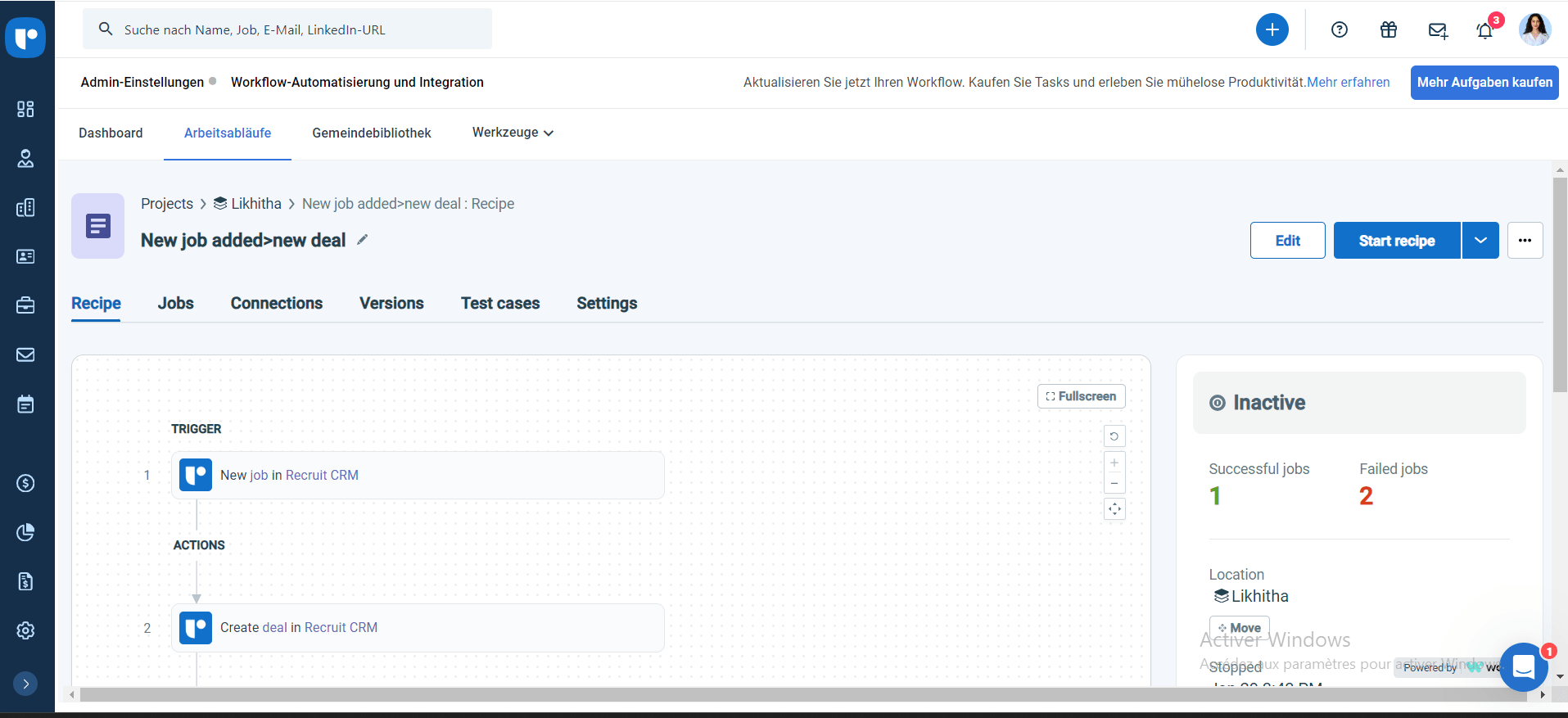
Task: Open the Versions tab
Action: pos(391,303)
